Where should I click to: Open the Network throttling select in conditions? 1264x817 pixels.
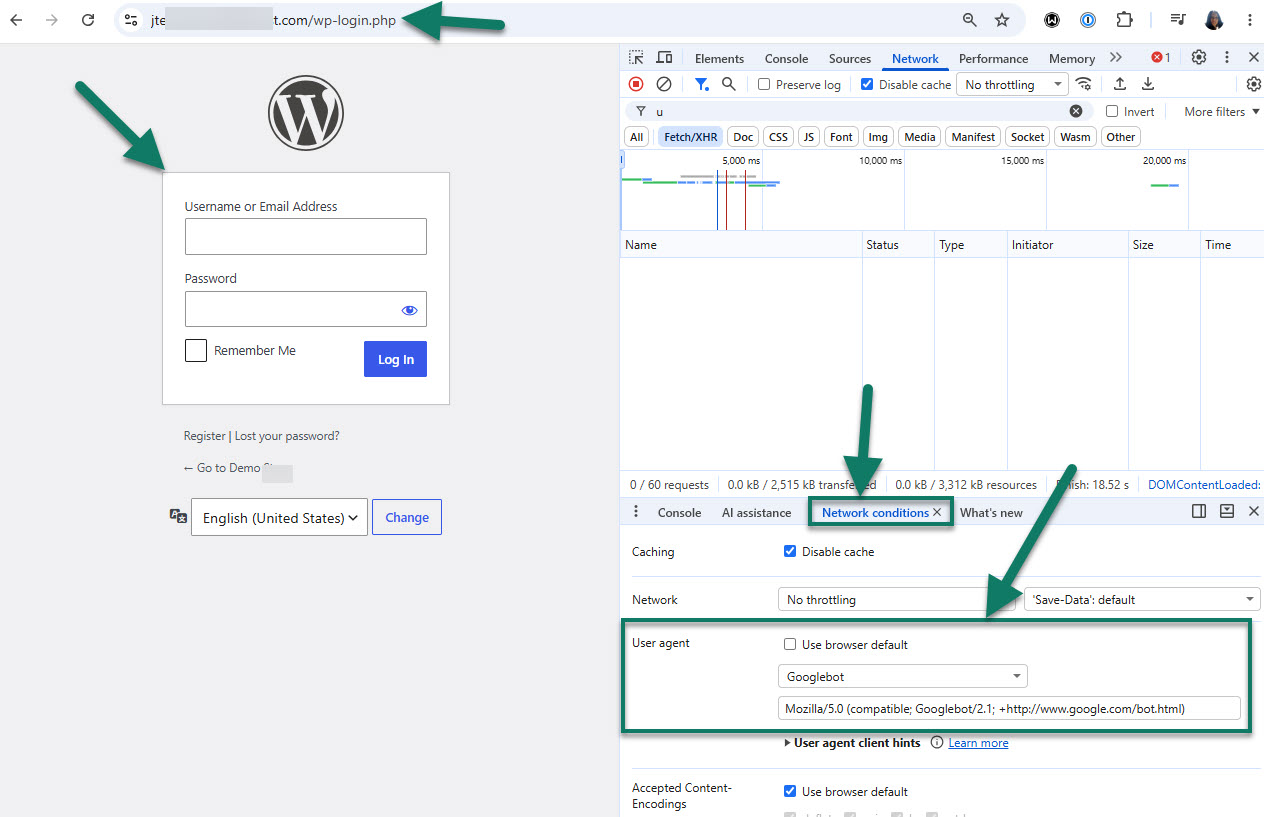(x=897, y=599)
